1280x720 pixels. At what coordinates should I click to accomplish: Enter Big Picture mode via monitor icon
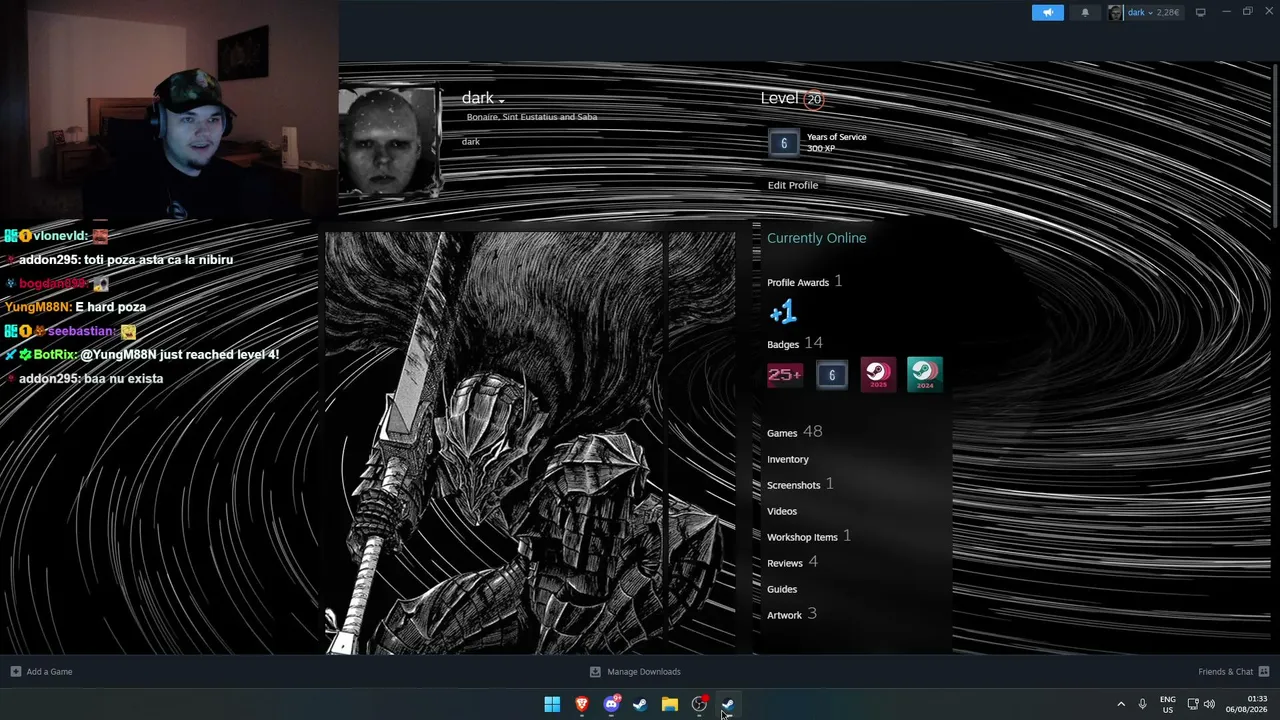pyautogui.click(x=1200, y=13)
